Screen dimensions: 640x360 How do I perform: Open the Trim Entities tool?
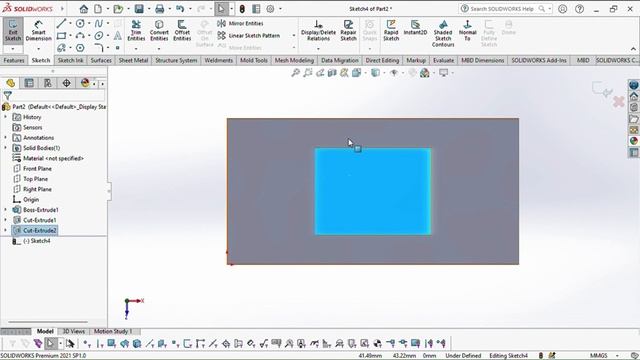pyautogui.click(x=136, y=30)
